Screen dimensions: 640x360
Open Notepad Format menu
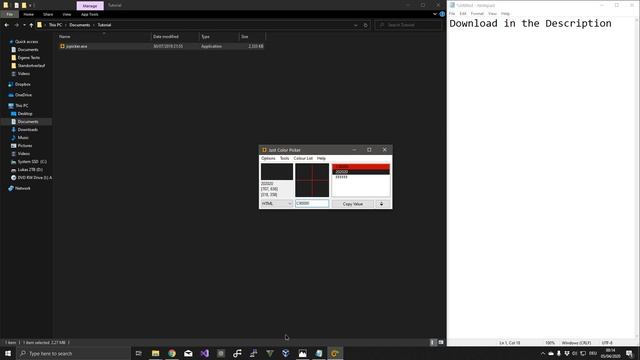477,13
